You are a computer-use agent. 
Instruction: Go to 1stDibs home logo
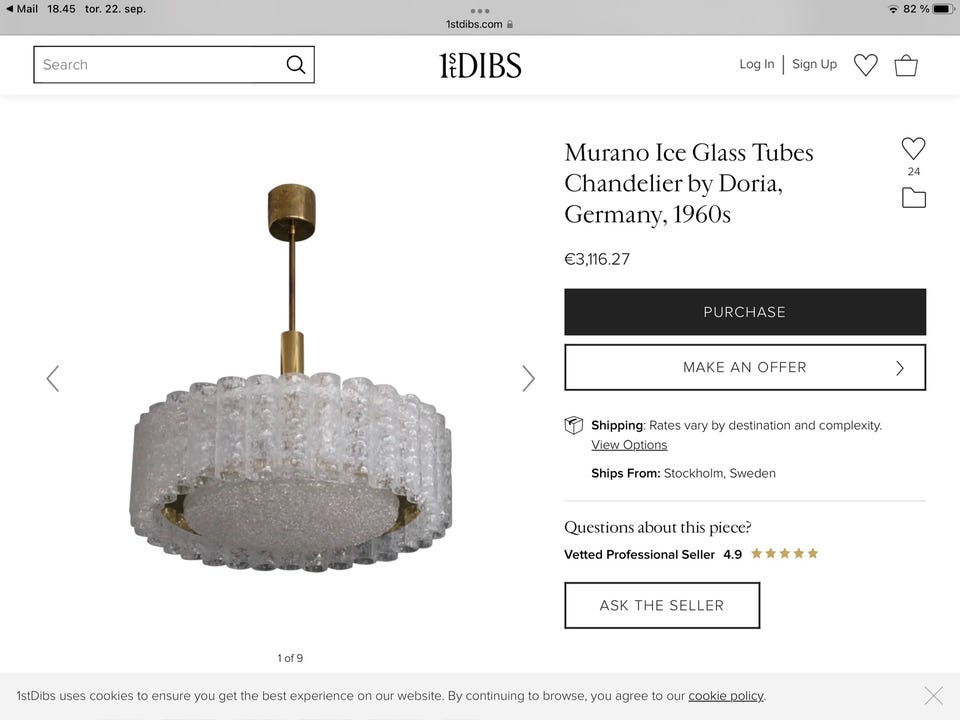pos(480,65)
